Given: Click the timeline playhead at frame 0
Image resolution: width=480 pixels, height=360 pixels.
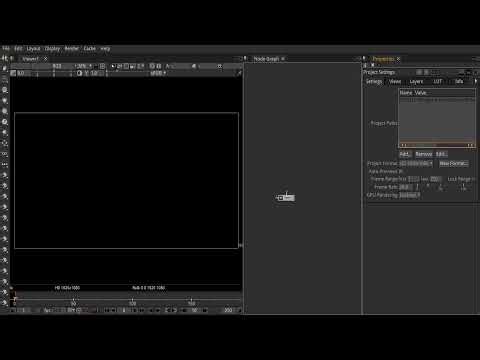Looking at the screenshot, I should [15, 299].
